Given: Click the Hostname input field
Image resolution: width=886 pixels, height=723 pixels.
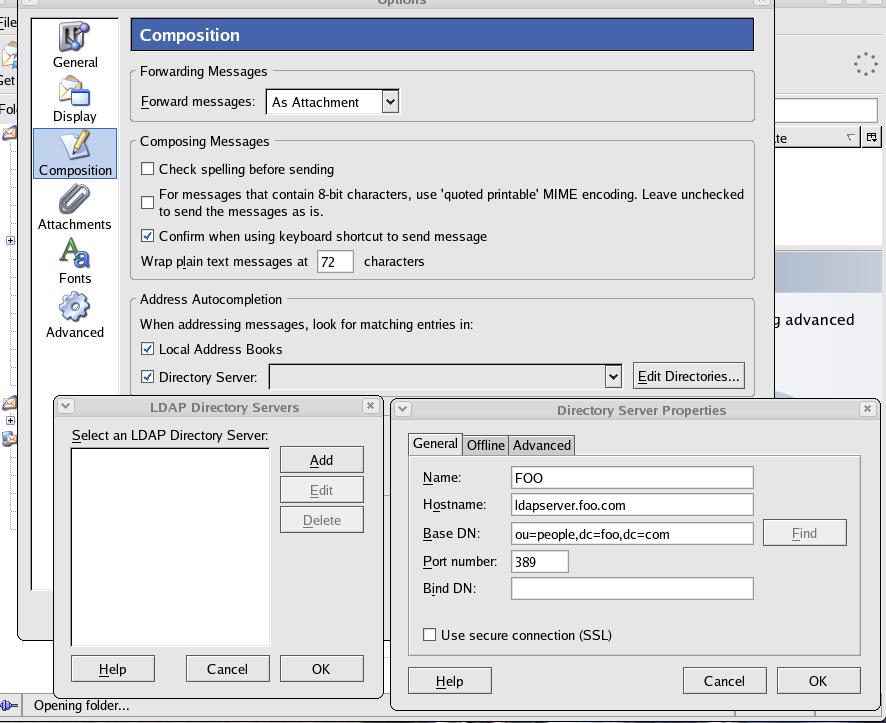Looking at the screenshot, I should [632, 505].
